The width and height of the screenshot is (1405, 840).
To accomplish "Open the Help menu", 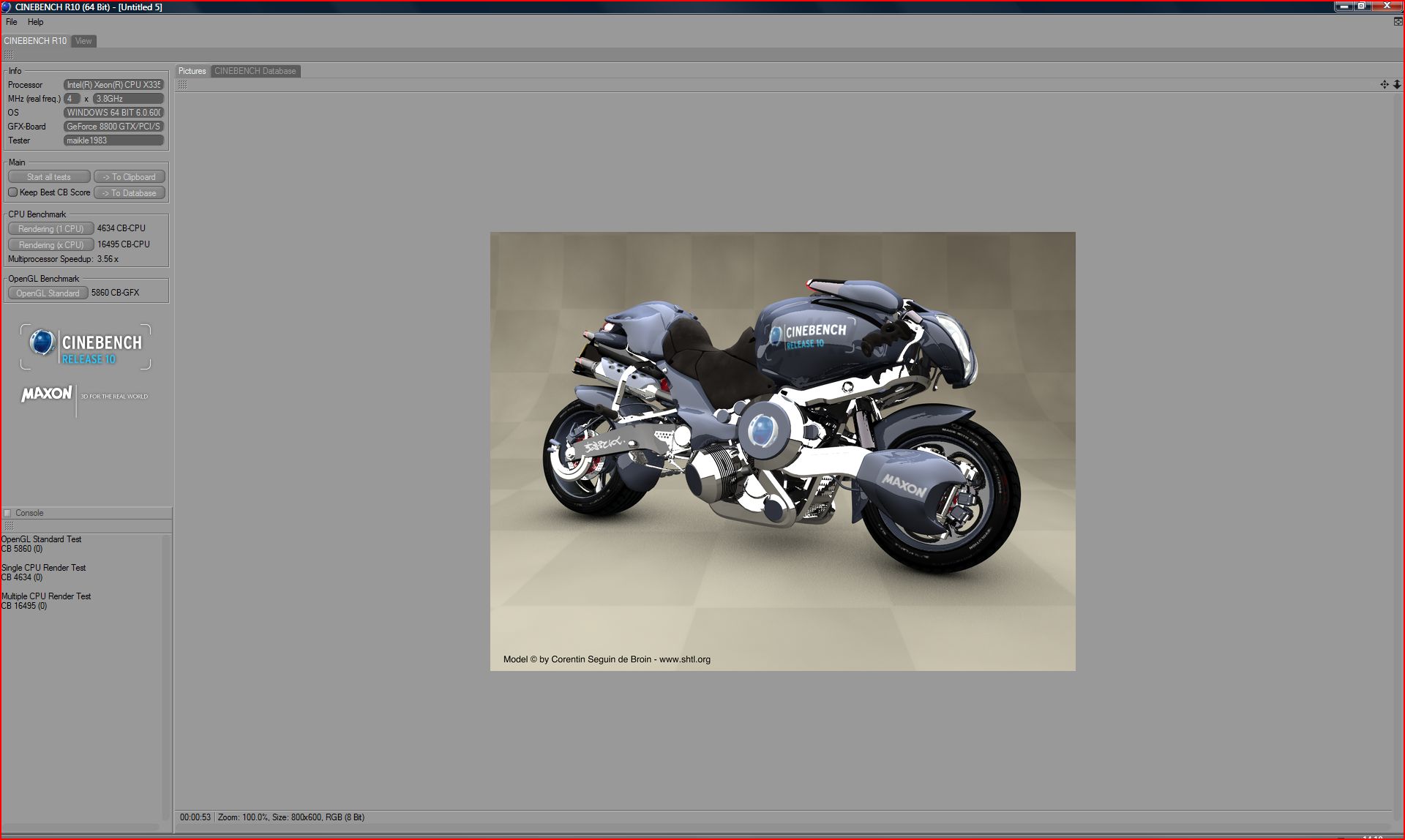I will pyautogui.click(x=35, y=22).
